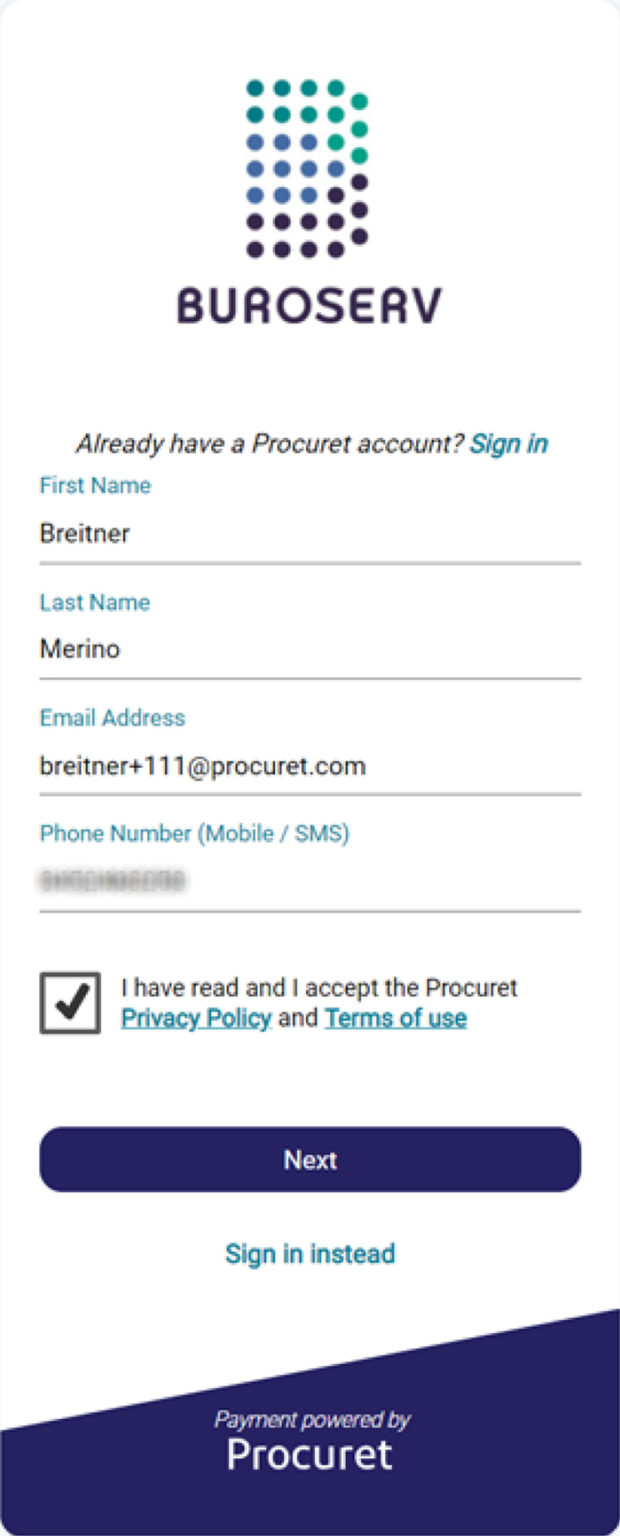The height and width of the screenshot is (1536, 620).
Task: Open the Terms of use link
Action: point(395,1018)
